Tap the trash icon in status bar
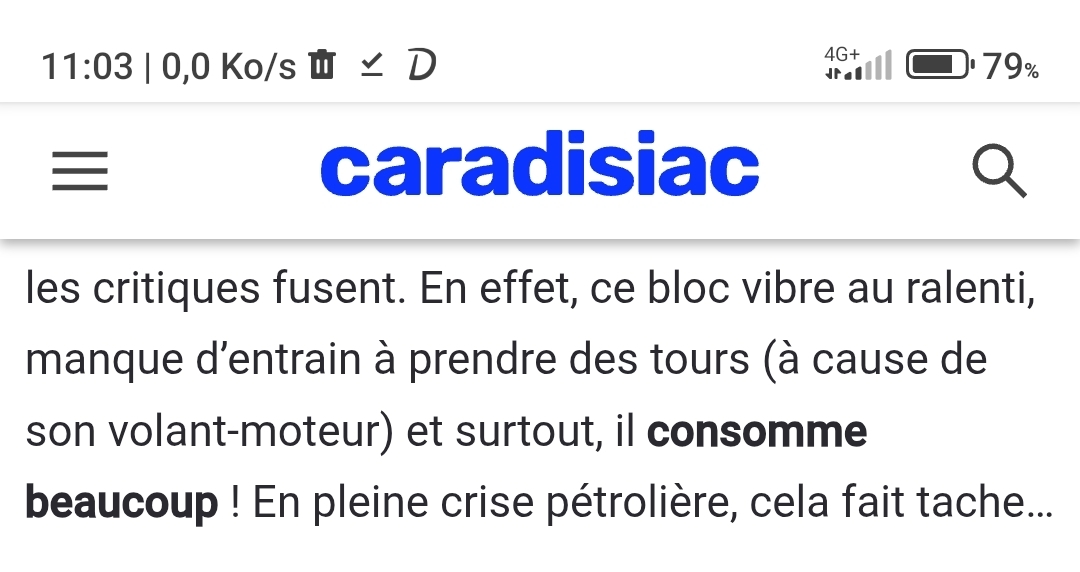 click(x=322, y=65)
